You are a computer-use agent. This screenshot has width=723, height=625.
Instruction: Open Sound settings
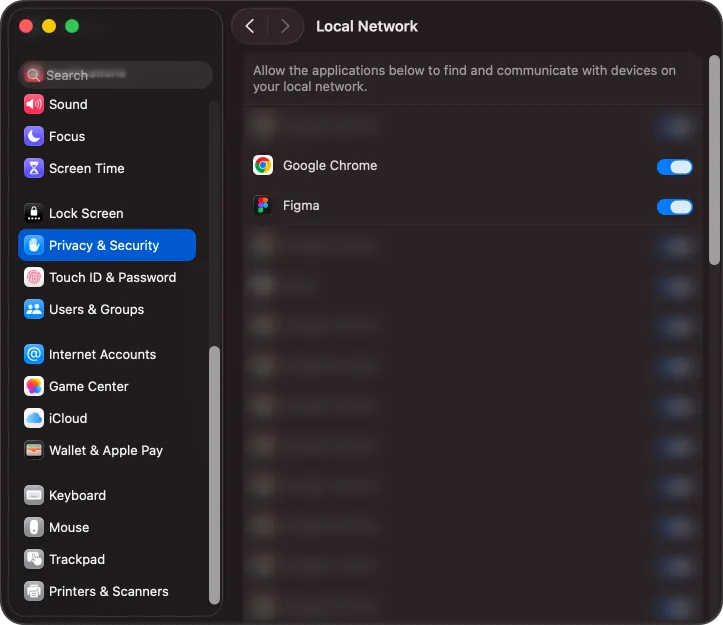(x=107, y=104)
